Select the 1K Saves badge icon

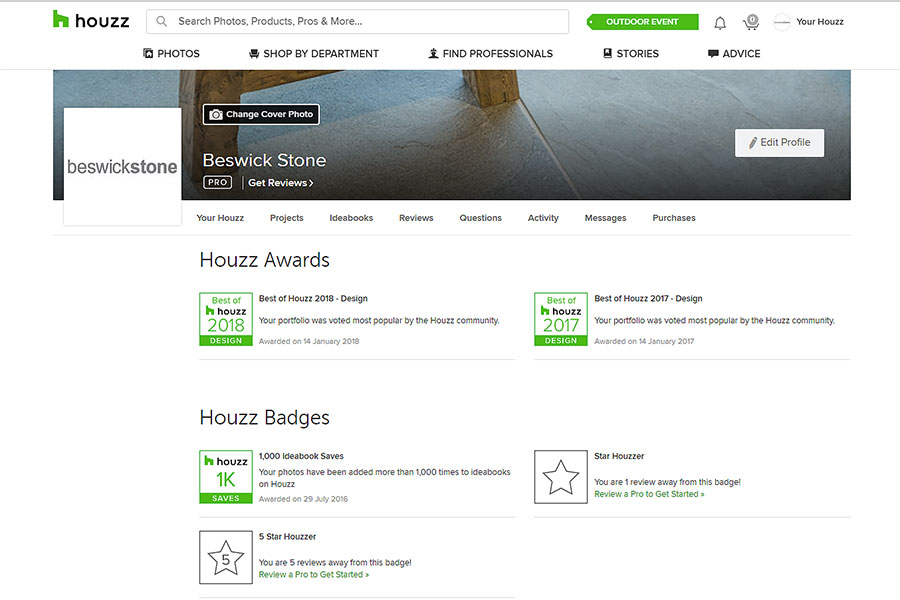[x=226, y=476]
